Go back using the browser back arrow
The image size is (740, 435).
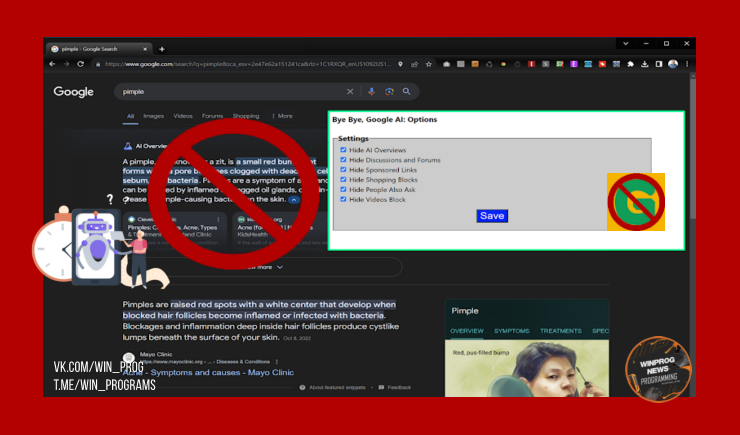(x=52, y=64)
